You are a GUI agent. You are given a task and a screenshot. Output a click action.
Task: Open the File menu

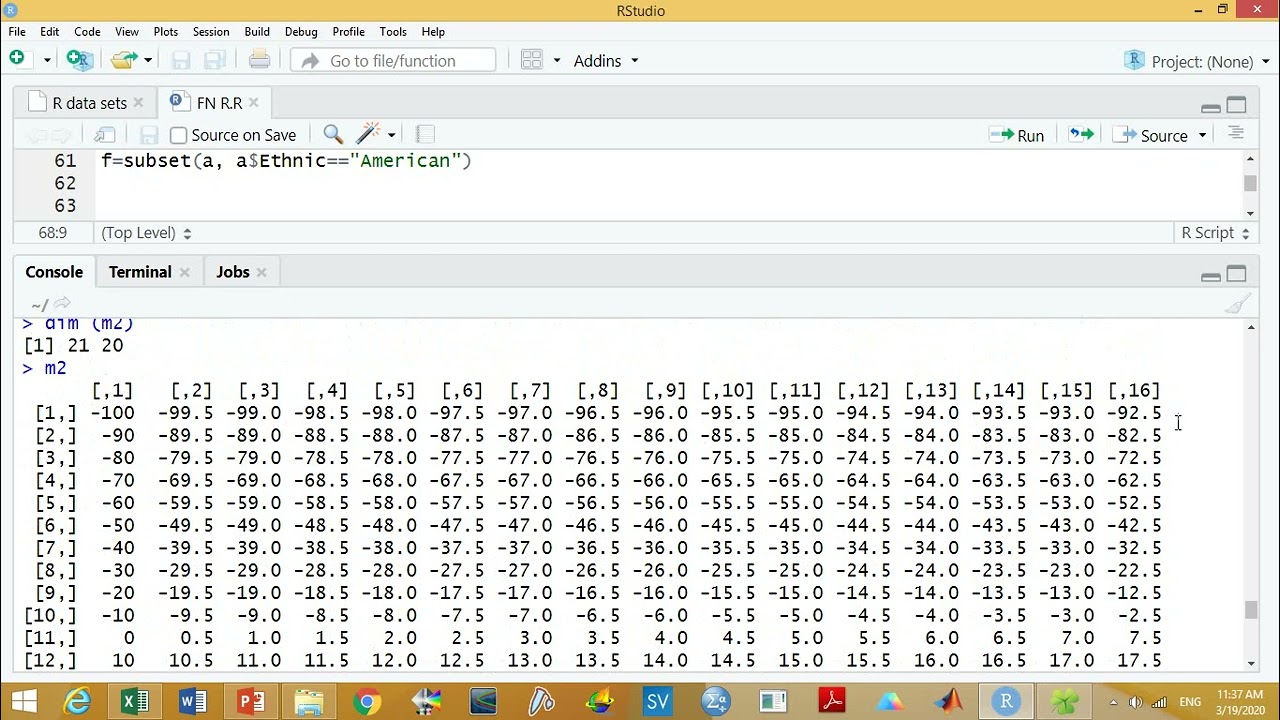[x=17, y=32]
